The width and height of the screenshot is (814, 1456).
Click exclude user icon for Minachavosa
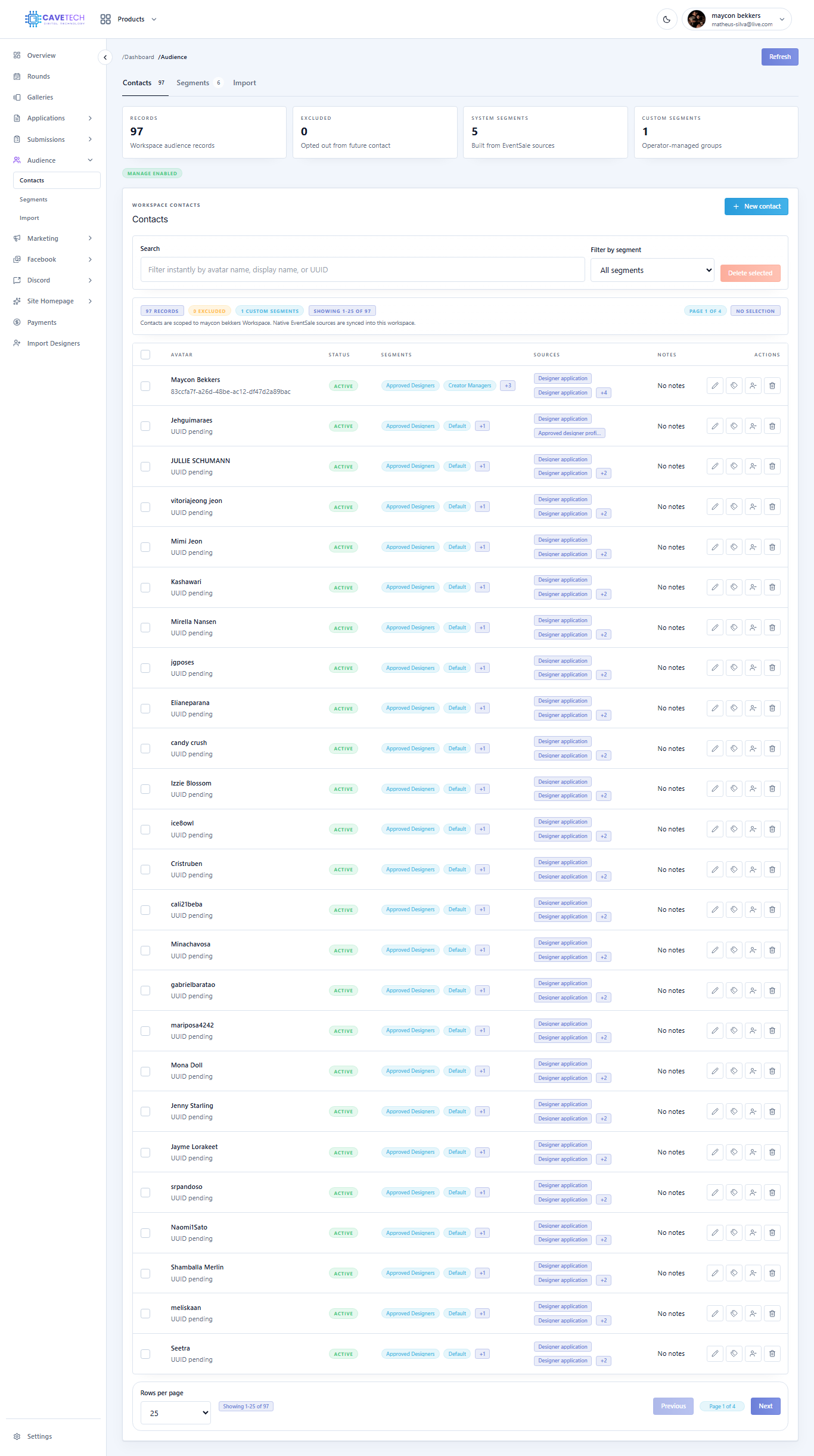tap(753, 950)
